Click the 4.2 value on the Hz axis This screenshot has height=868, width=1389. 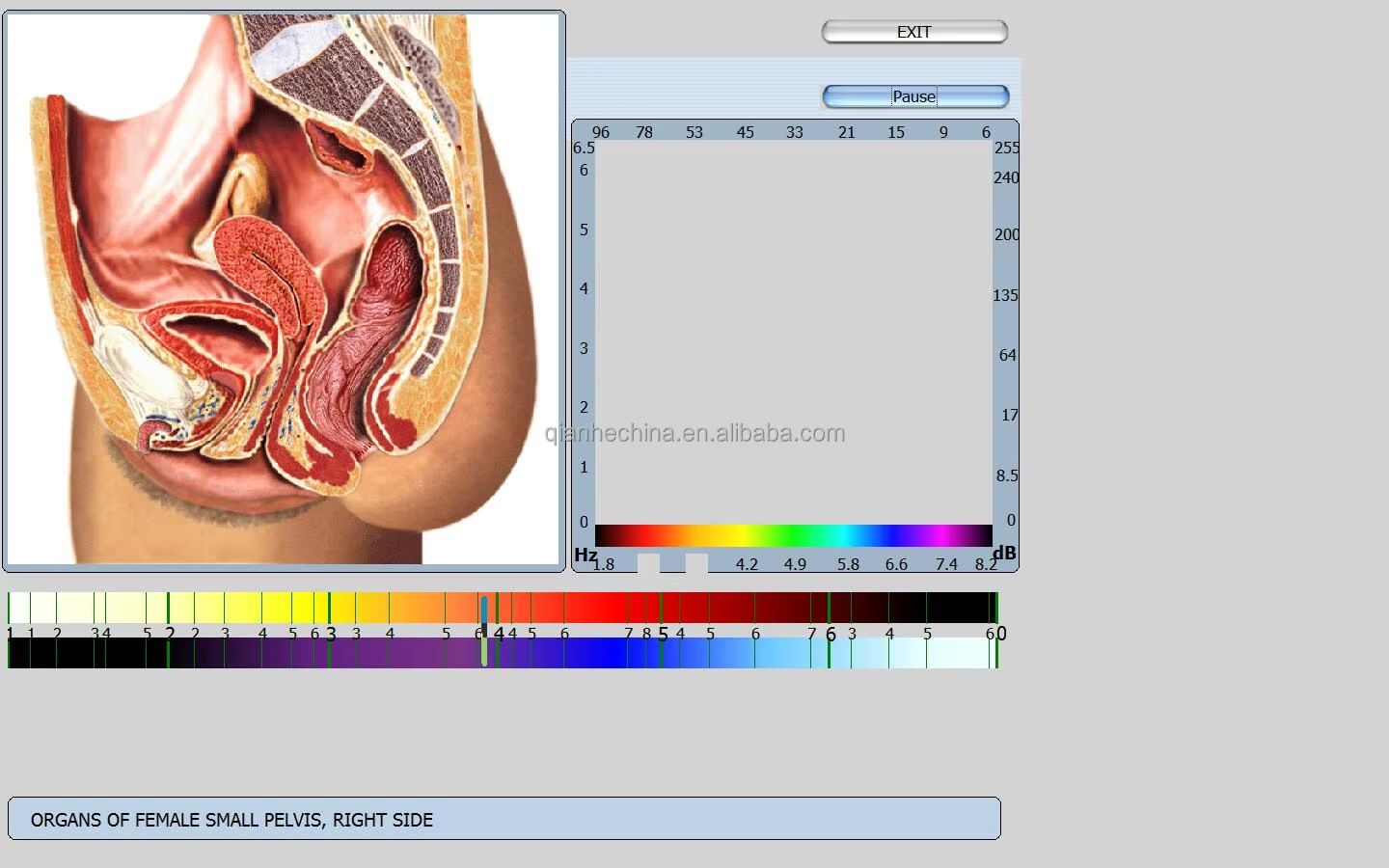747,564
